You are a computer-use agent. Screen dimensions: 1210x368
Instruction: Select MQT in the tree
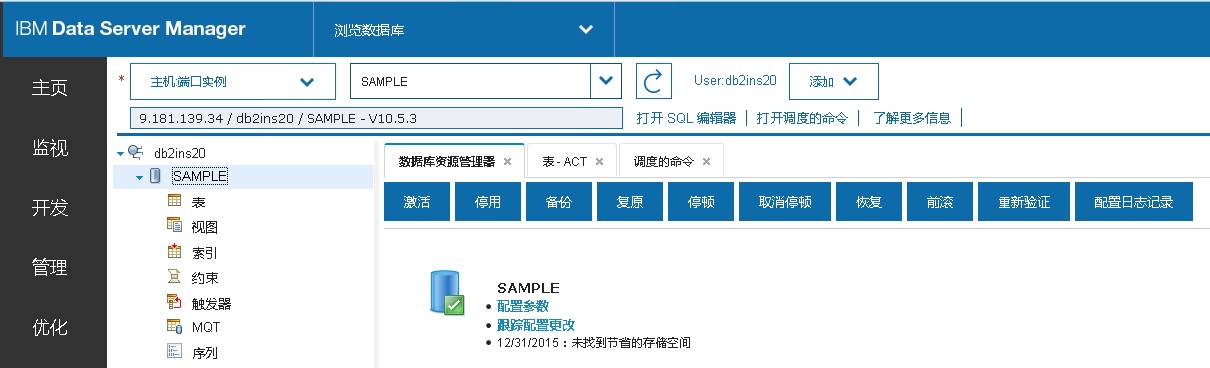click(x=206, y=327)
